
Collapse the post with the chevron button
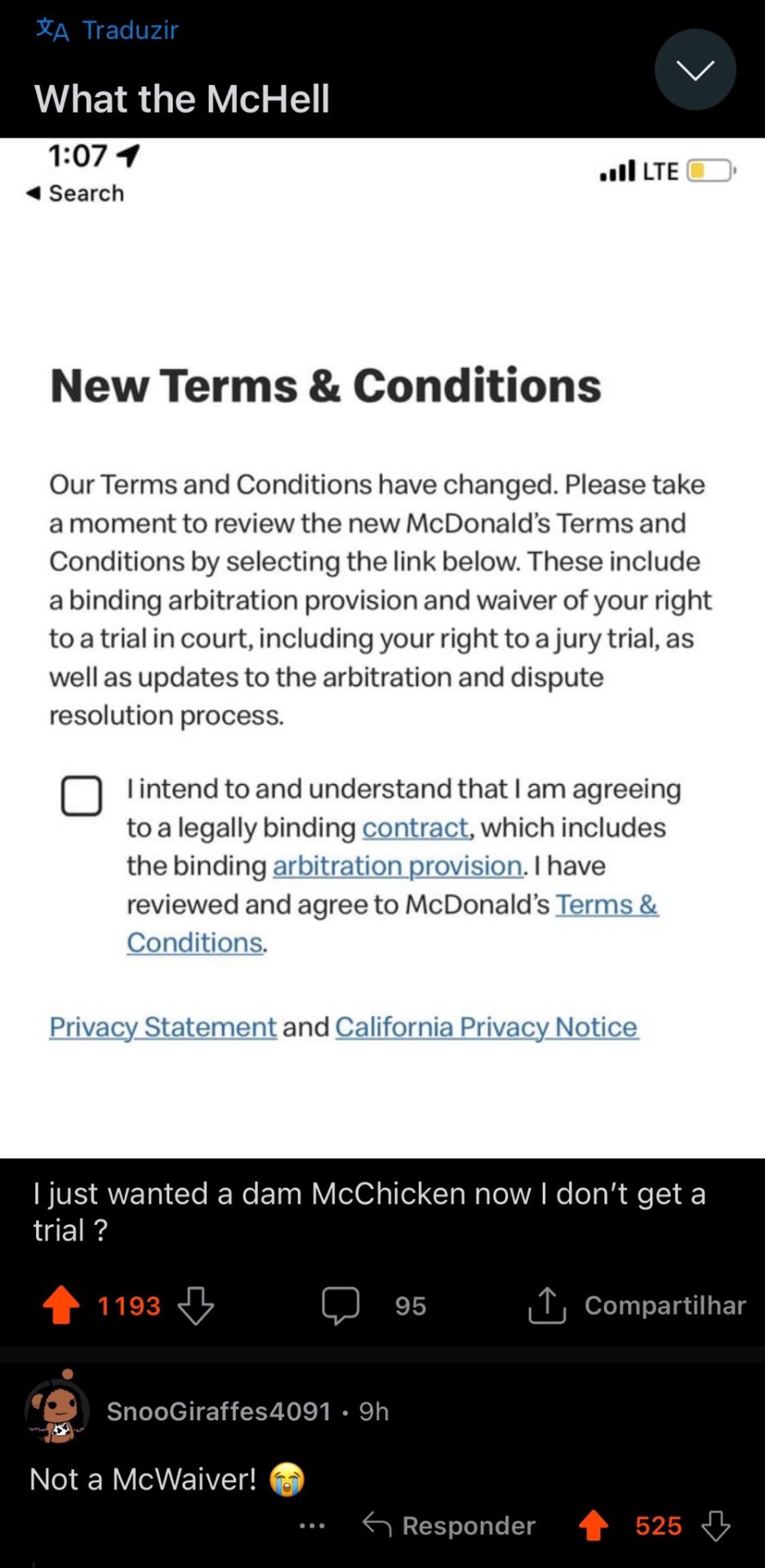pyautogui.click(x=695, y=69)
